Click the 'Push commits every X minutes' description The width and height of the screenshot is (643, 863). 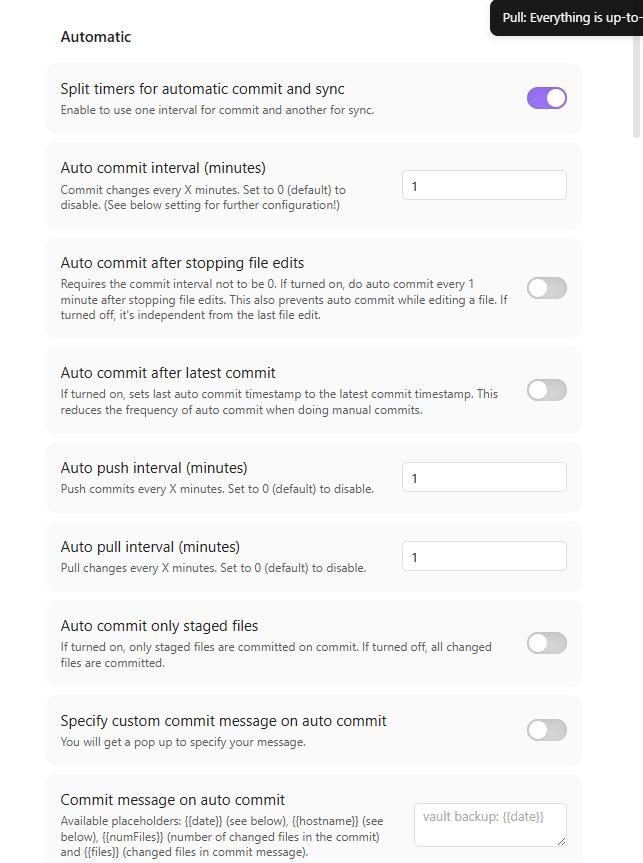pyautogui.click(x=217, y=489)
